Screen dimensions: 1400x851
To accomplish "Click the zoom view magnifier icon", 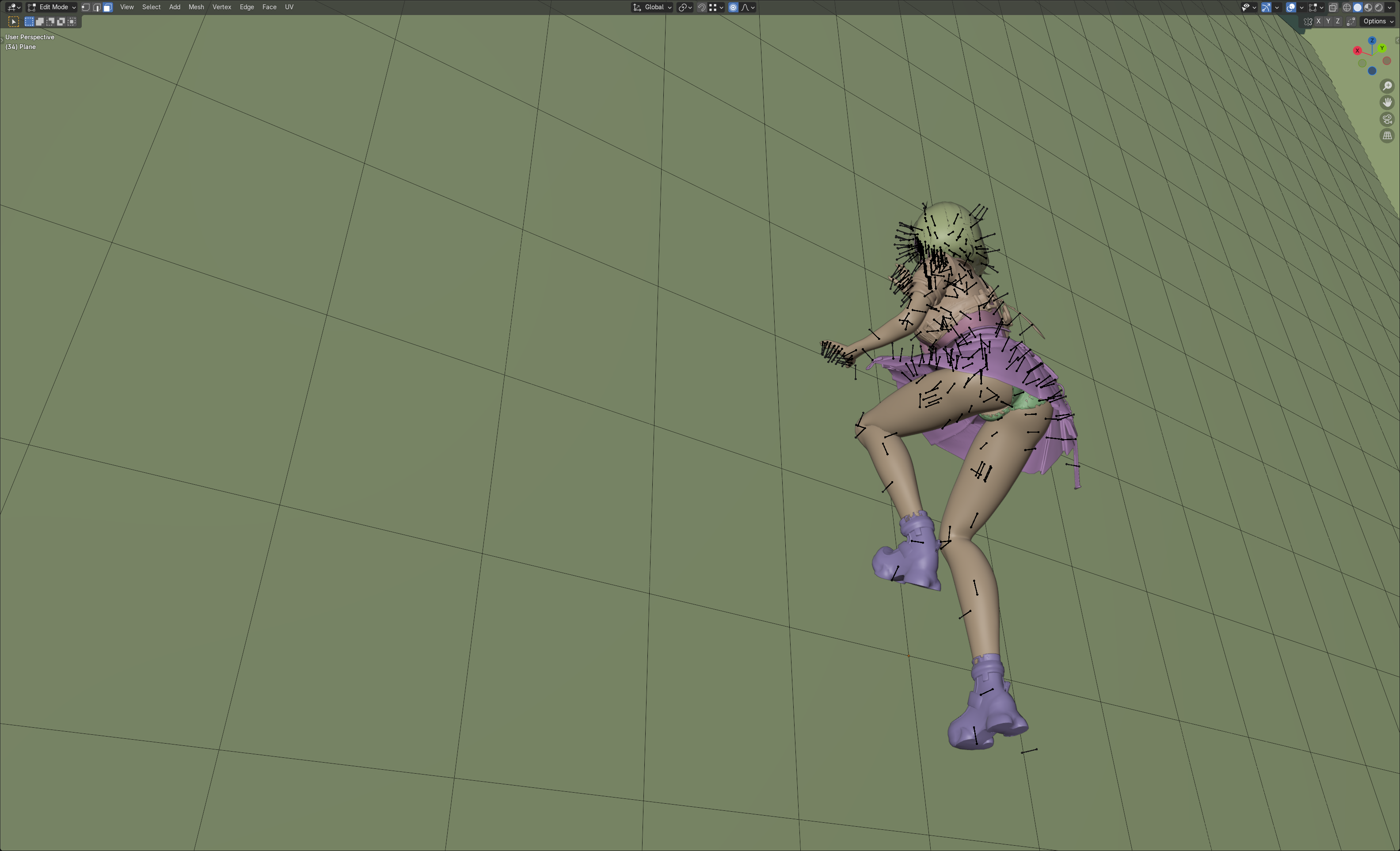I will tap(1388, 86).
